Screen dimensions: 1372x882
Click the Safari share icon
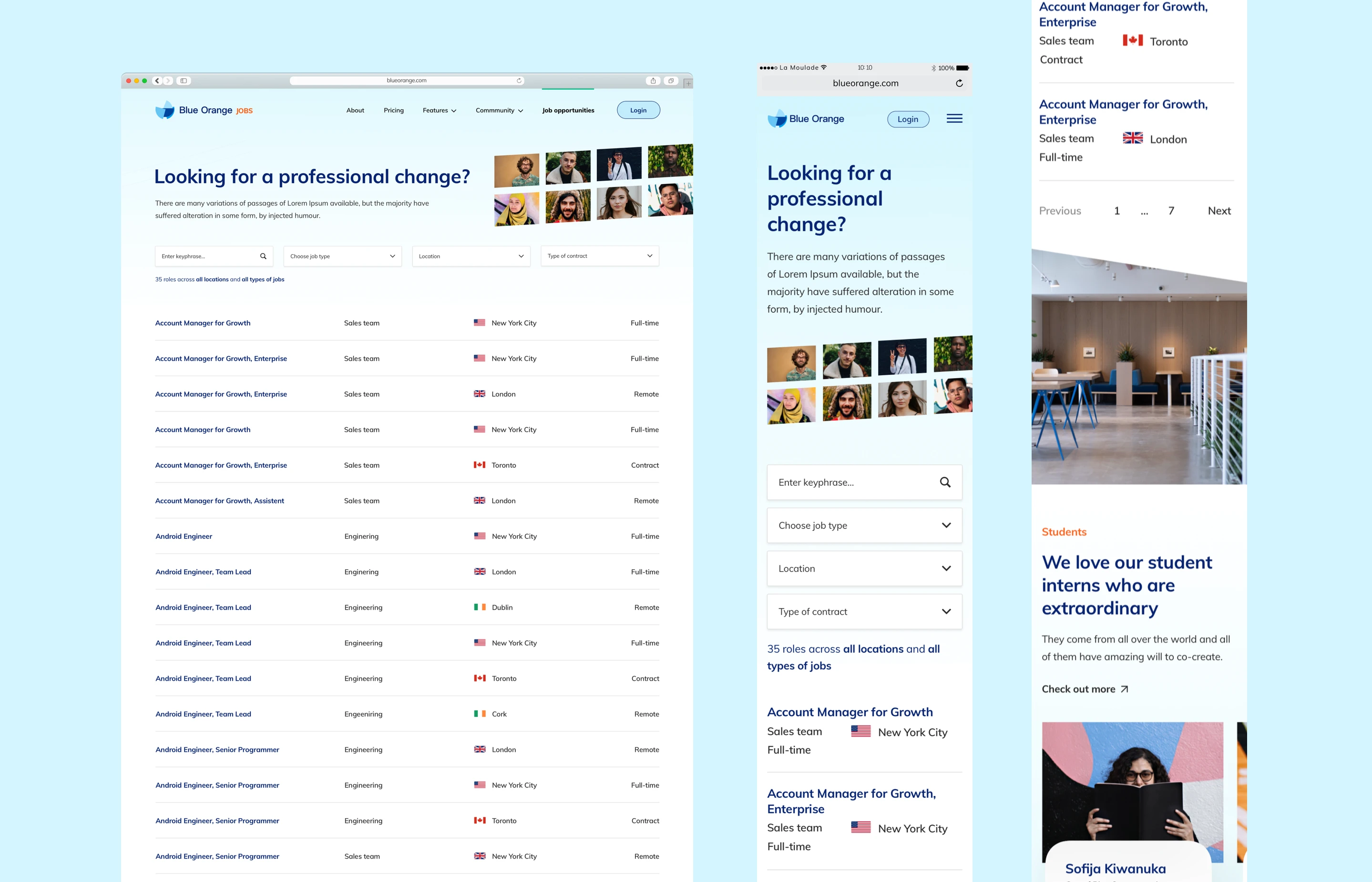653,81
